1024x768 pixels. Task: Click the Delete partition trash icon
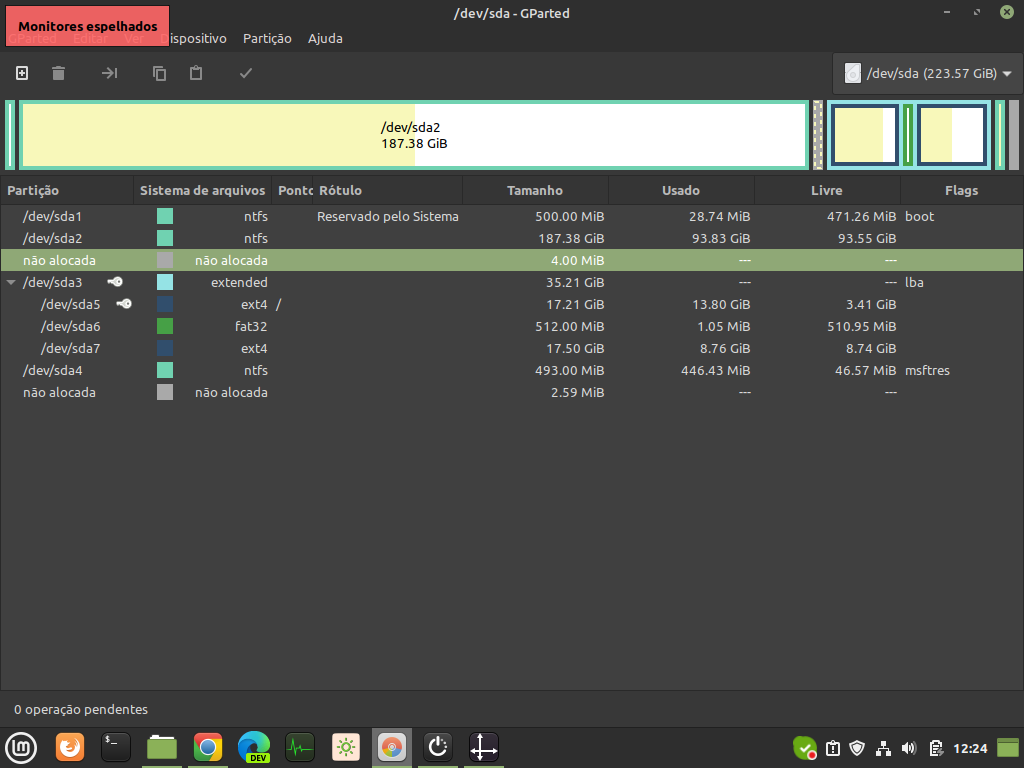[59, 73]
